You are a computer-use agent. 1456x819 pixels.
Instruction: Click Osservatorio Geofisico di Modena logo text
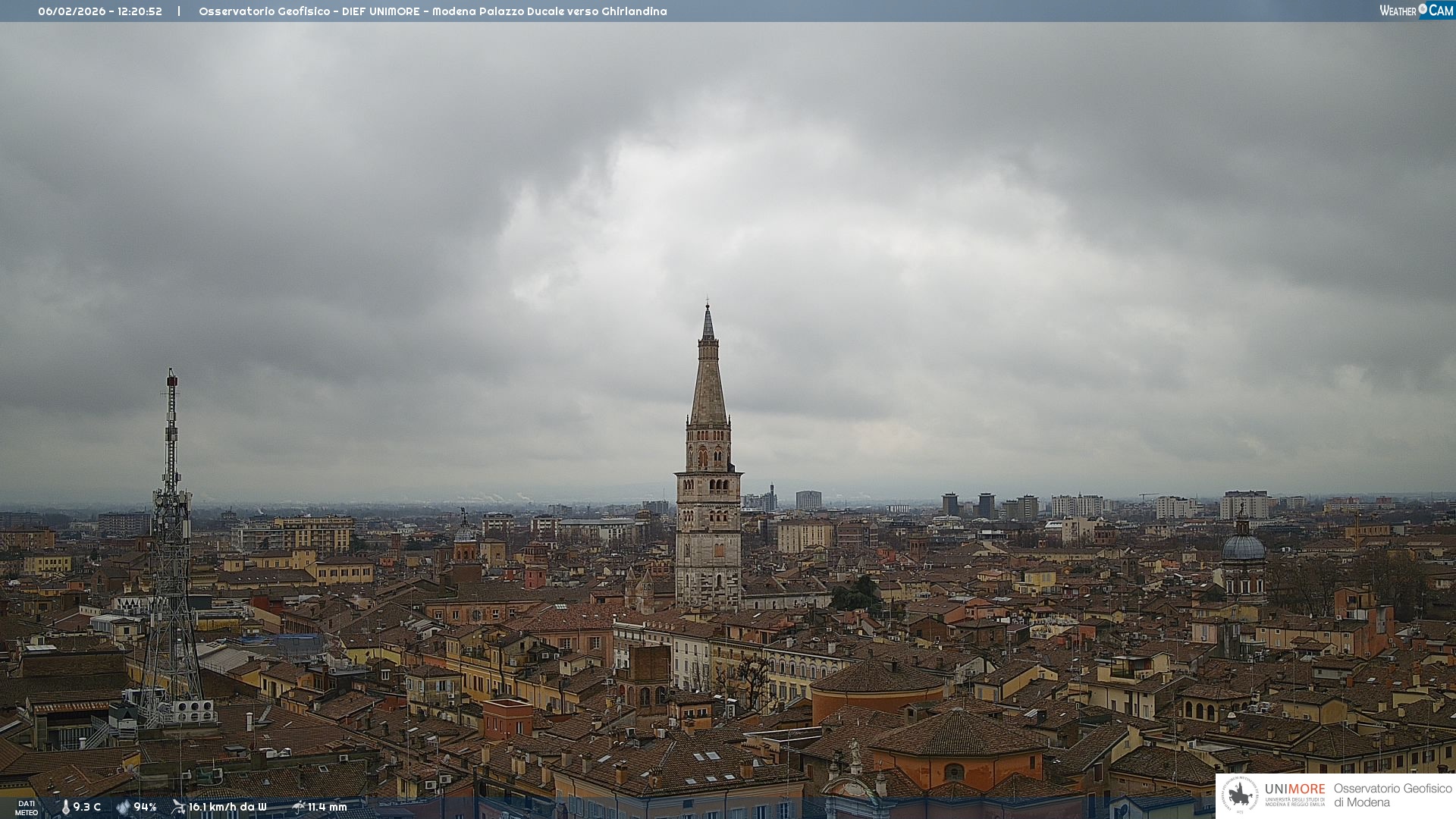(x=1392, y=795)
